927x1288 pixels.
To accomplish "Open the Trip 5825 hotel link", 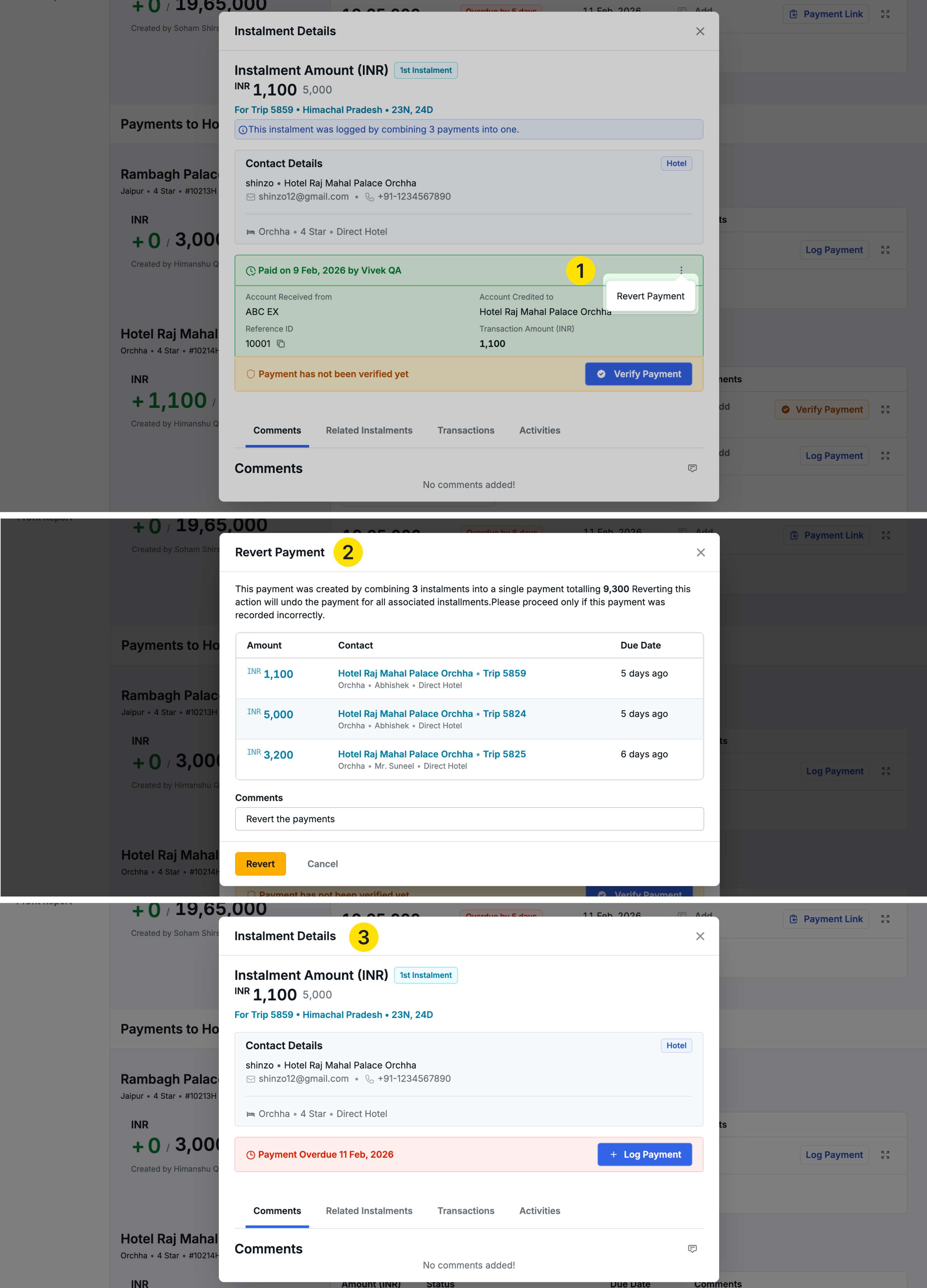I will tap(432, 754).
